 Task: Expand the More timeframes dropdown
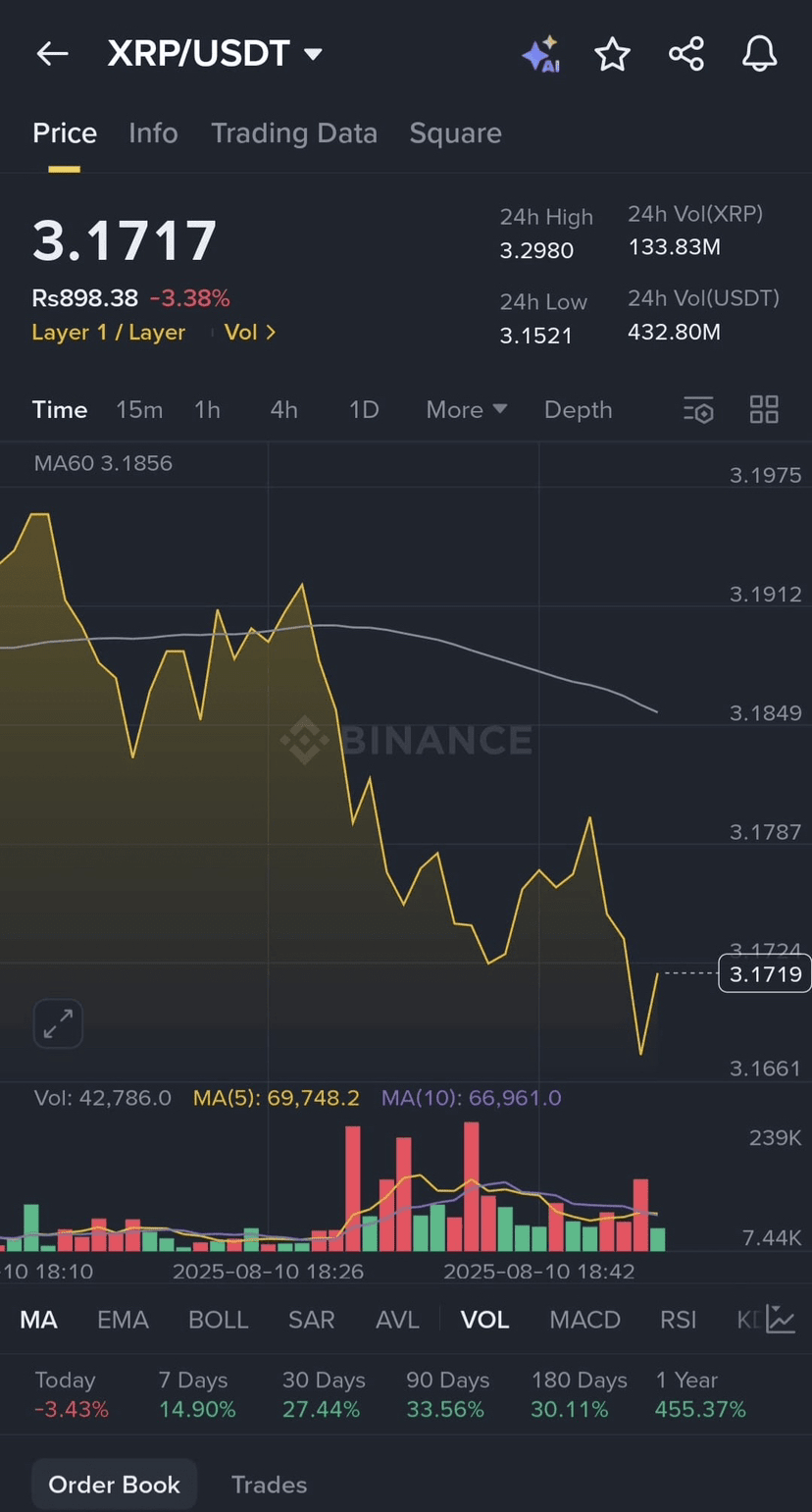(466, 410)
